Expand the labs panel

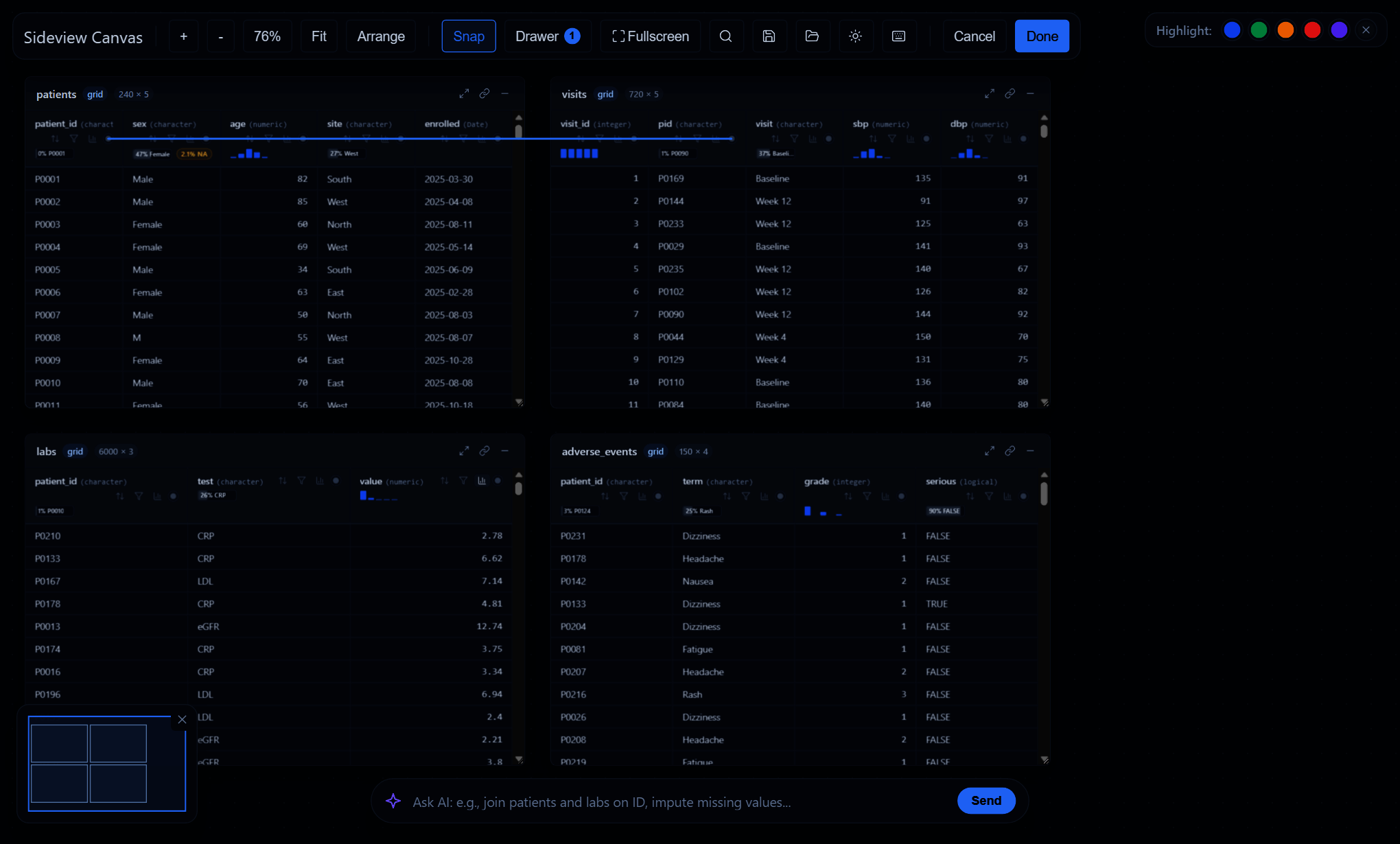(x=464, y=451)
